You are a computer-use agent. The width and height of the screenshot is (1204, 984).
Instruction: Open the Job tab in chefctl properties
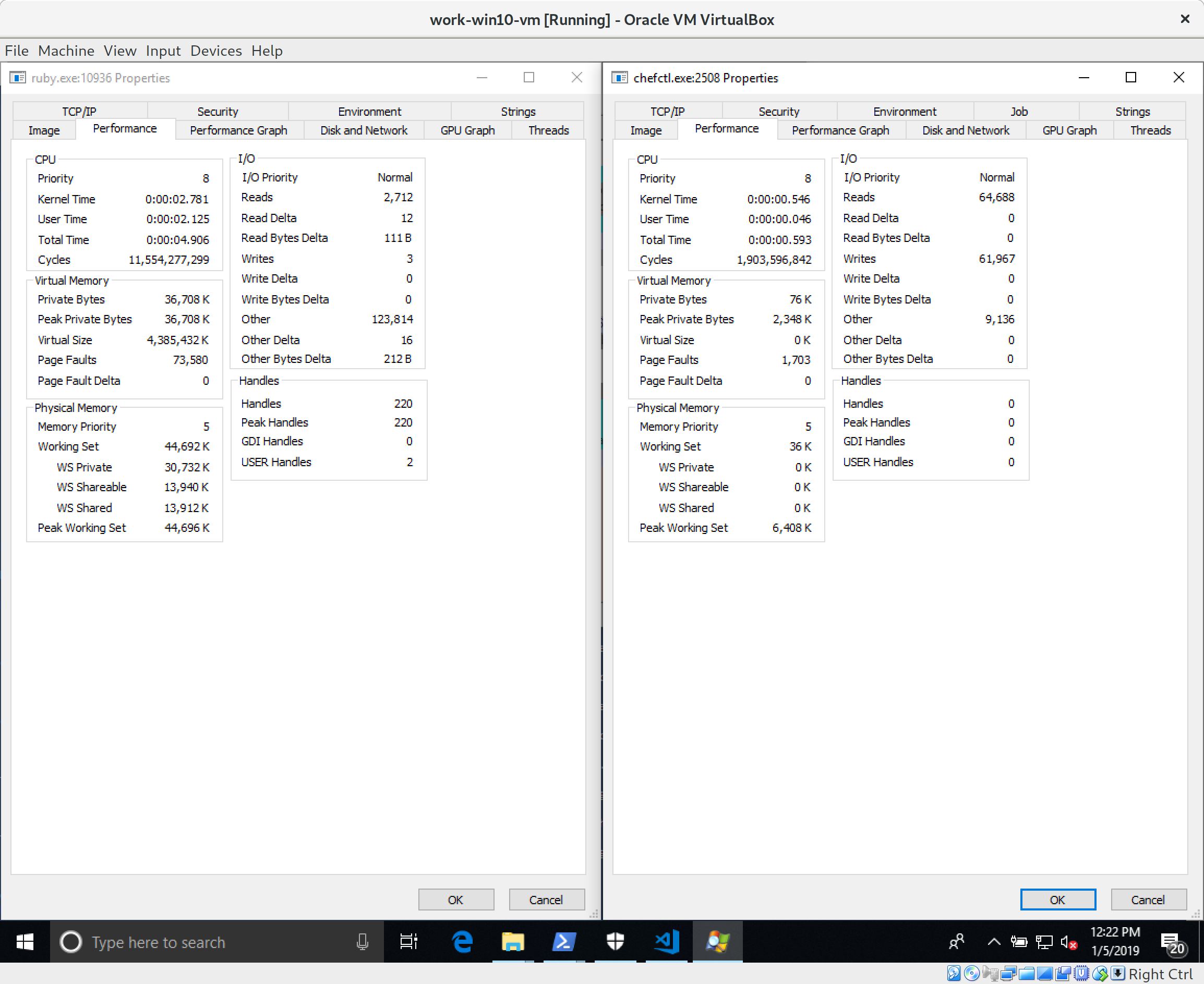[1019, 112]
